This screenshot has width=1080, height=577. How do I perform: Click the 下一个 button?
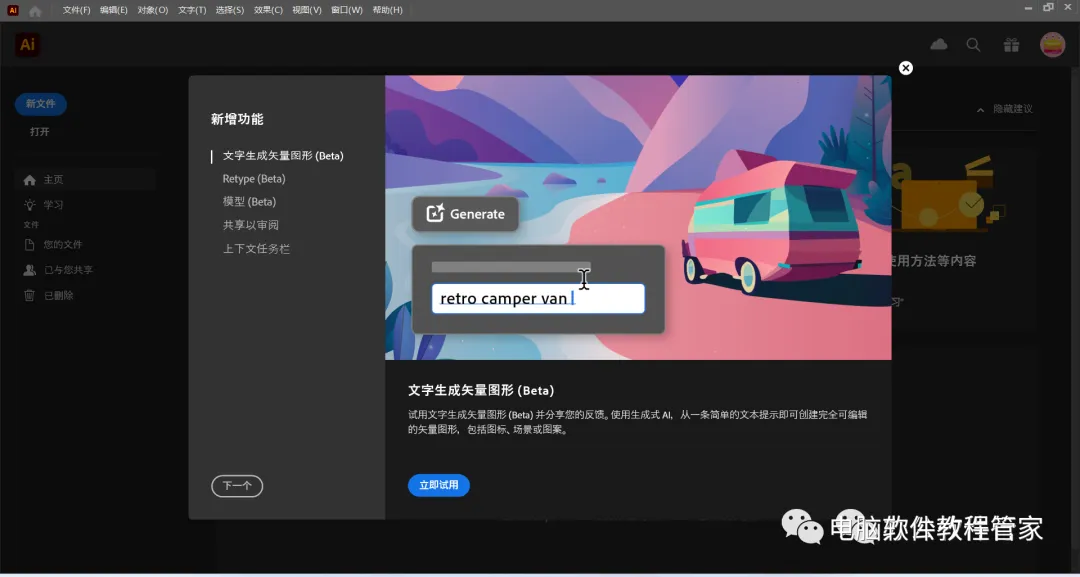(x=237, y=486)
